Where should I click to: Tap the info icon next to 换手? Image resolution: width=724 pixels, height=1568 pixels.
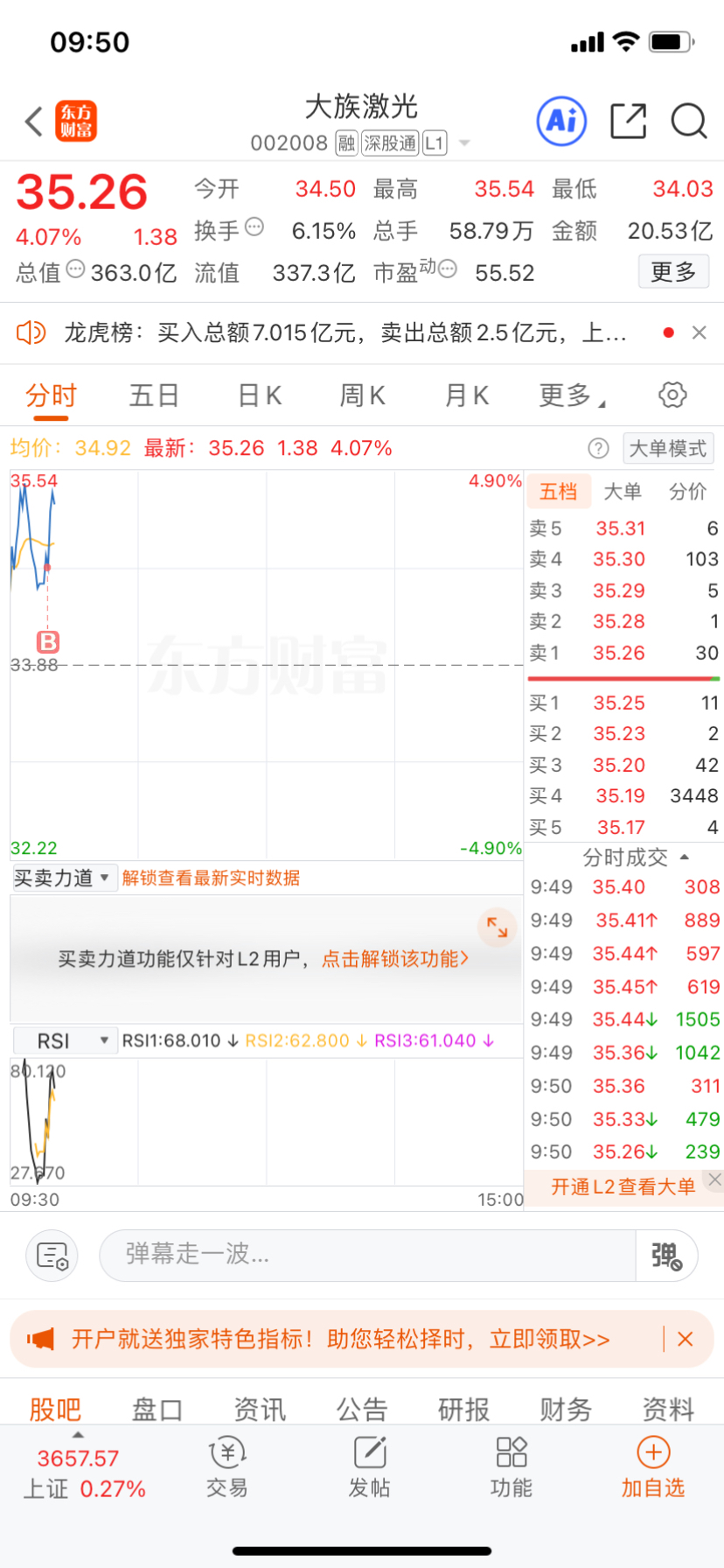click(x=254, y=227)
